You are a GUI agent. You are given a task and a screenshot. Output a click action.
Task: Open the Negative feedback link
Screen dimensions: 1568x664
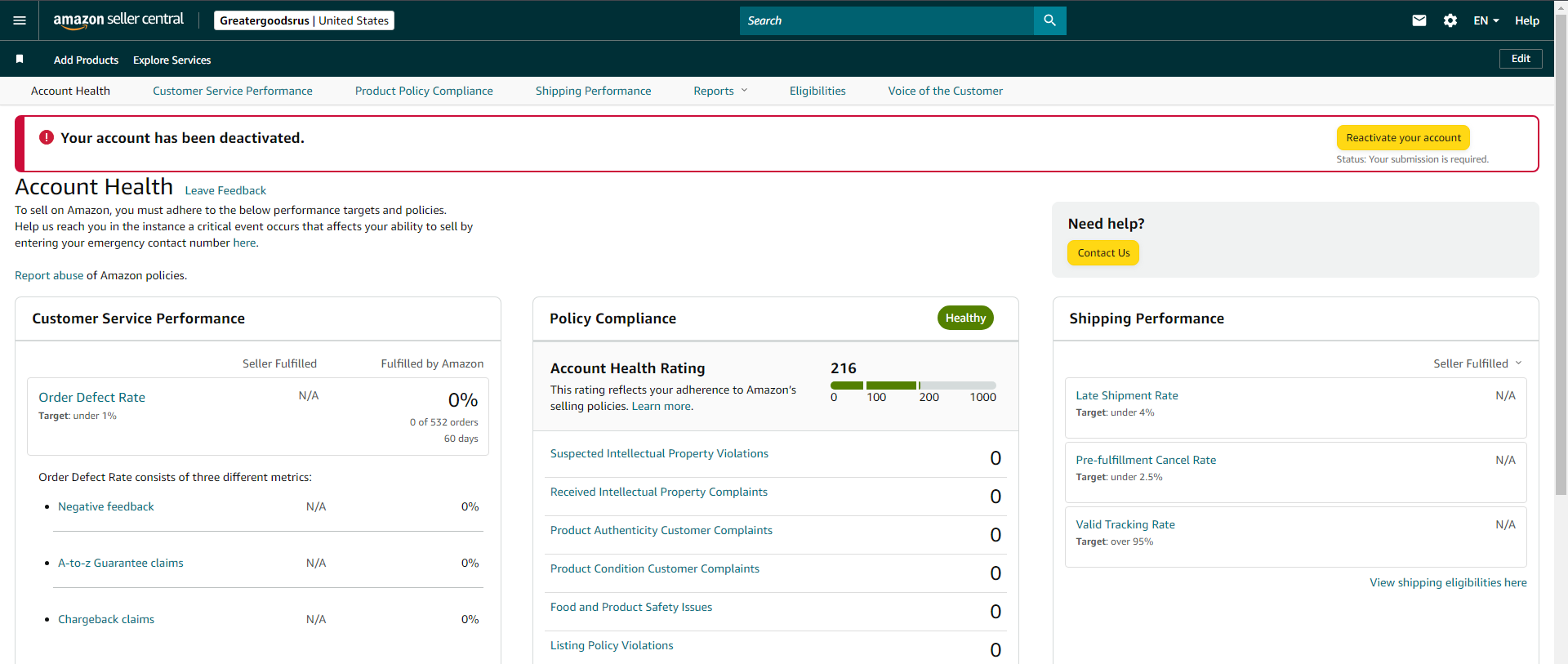(x=106, y=506)
